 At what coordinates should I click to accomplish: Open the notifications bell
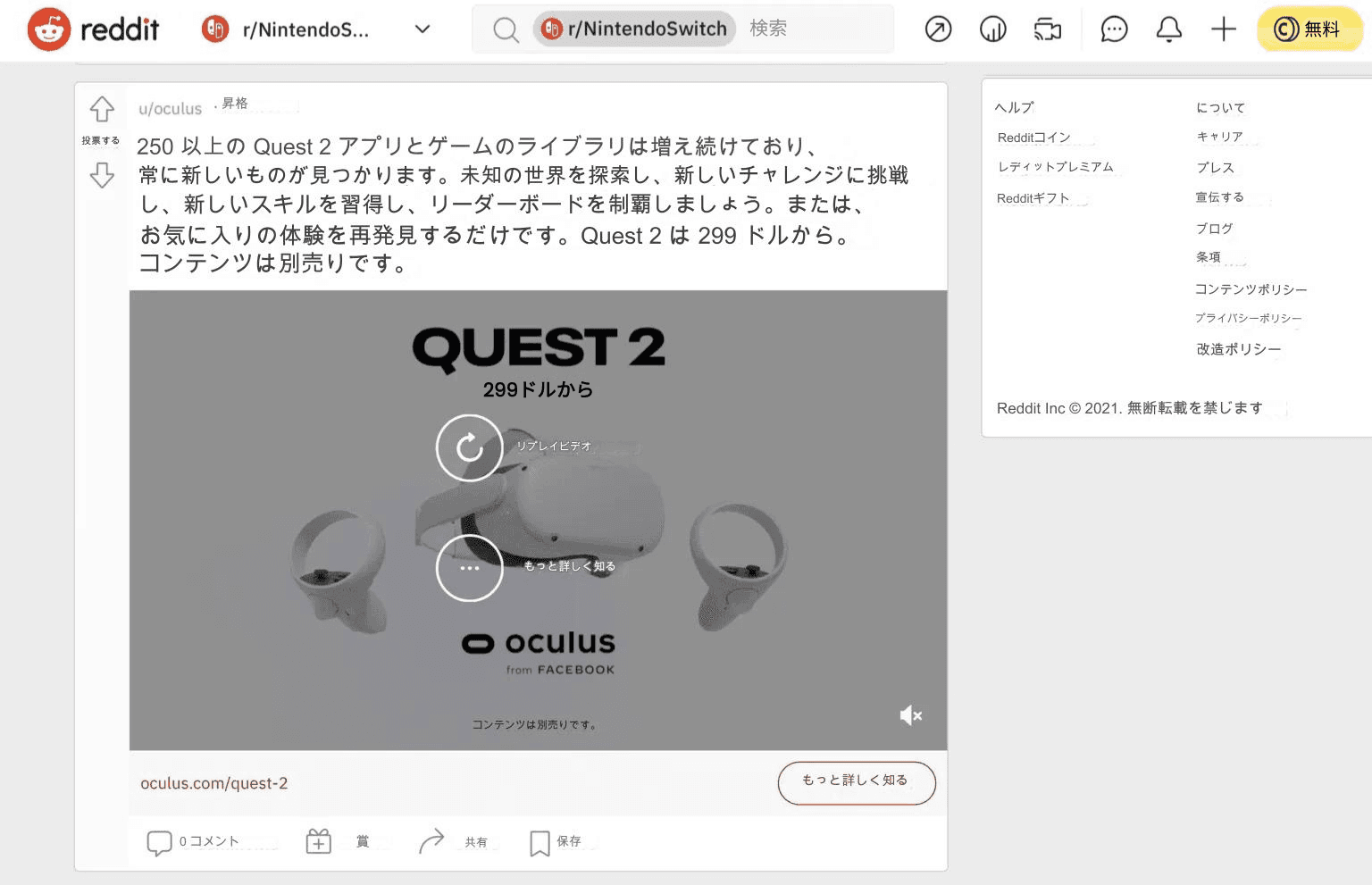(x=1168, y=29)
